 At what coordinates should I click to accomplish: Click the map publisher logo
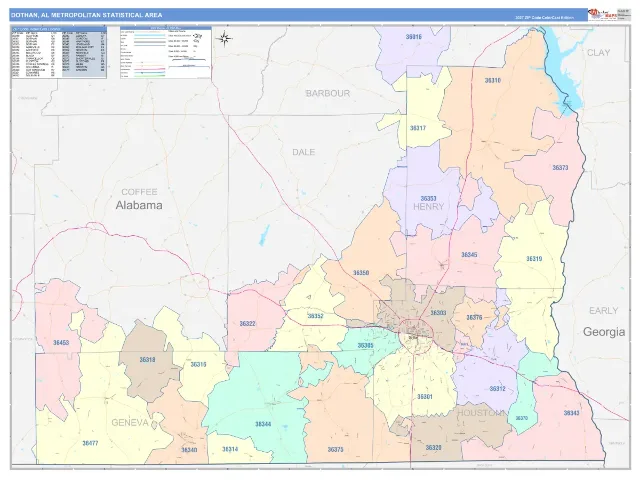(602, 14)
